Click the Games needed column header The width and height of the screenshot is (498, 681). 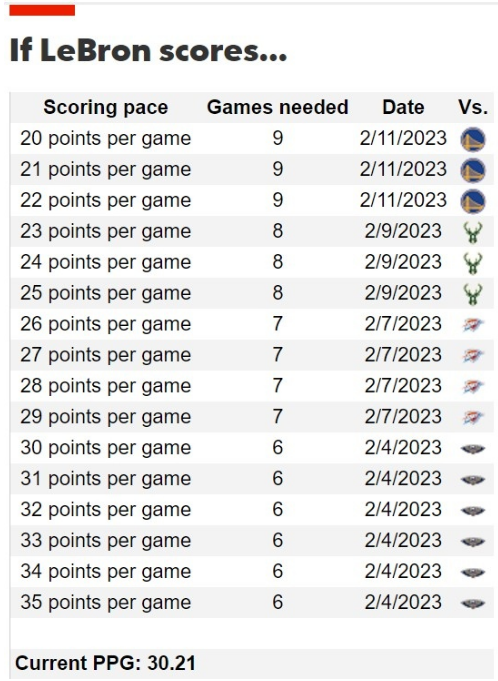(x=277, y=107)
